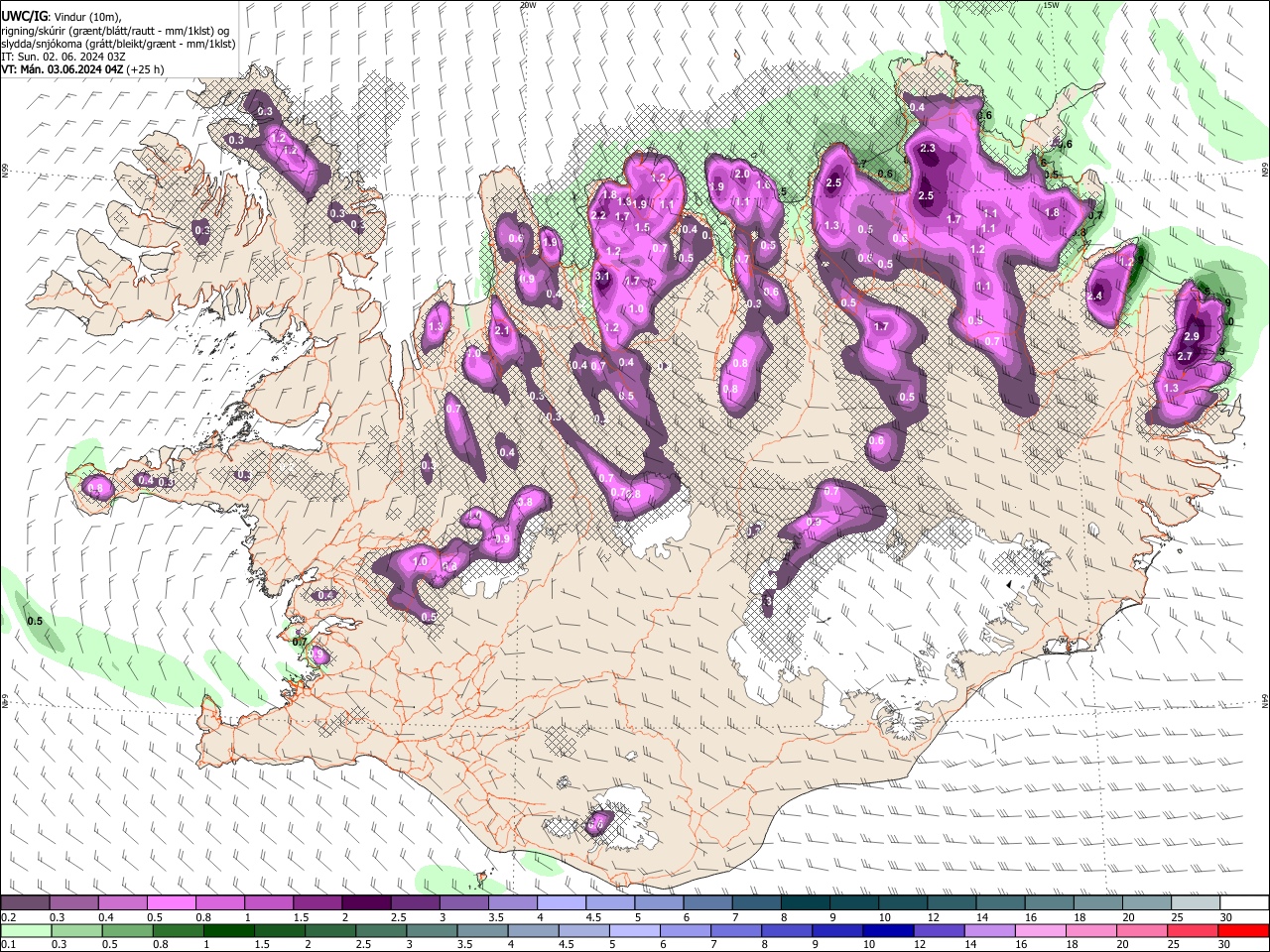This screenshot has height=952, width=1270.
Task: Click the '3.1' precipitation value on the map
Action: coord(602,277)
